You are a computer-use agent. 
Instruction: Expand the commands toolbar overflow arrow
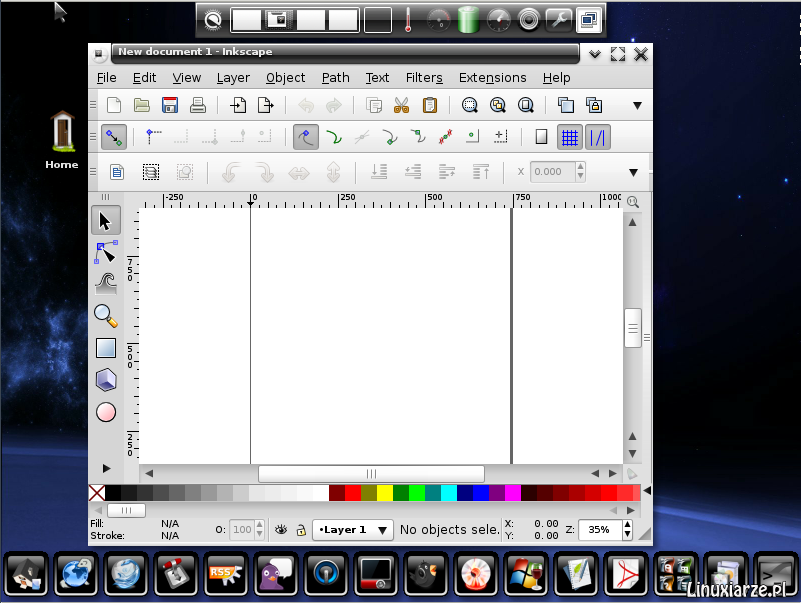coord(637,104)
